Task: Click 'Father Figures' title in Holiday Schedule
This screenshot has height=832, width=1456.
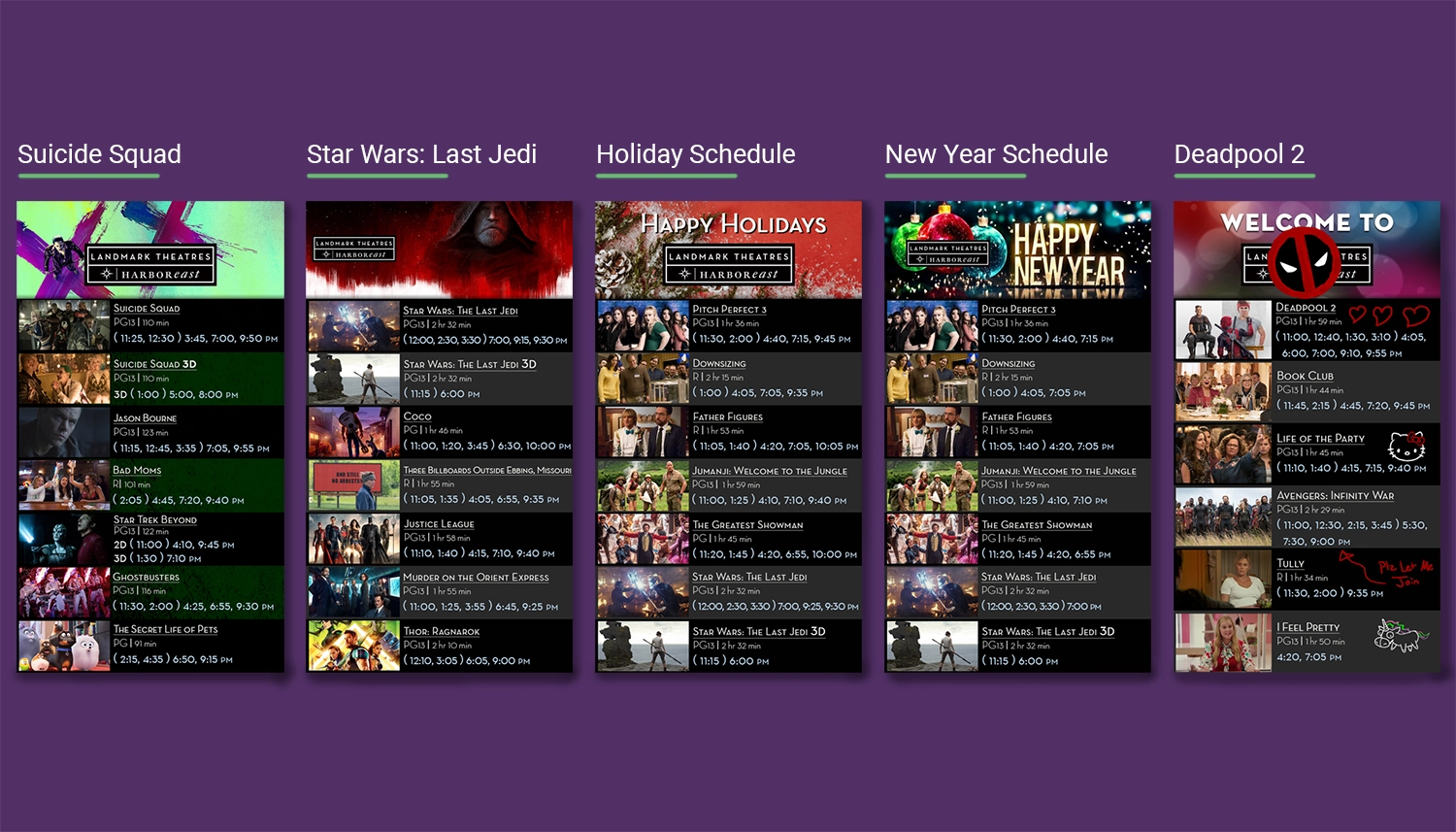Action: [727, 416]
